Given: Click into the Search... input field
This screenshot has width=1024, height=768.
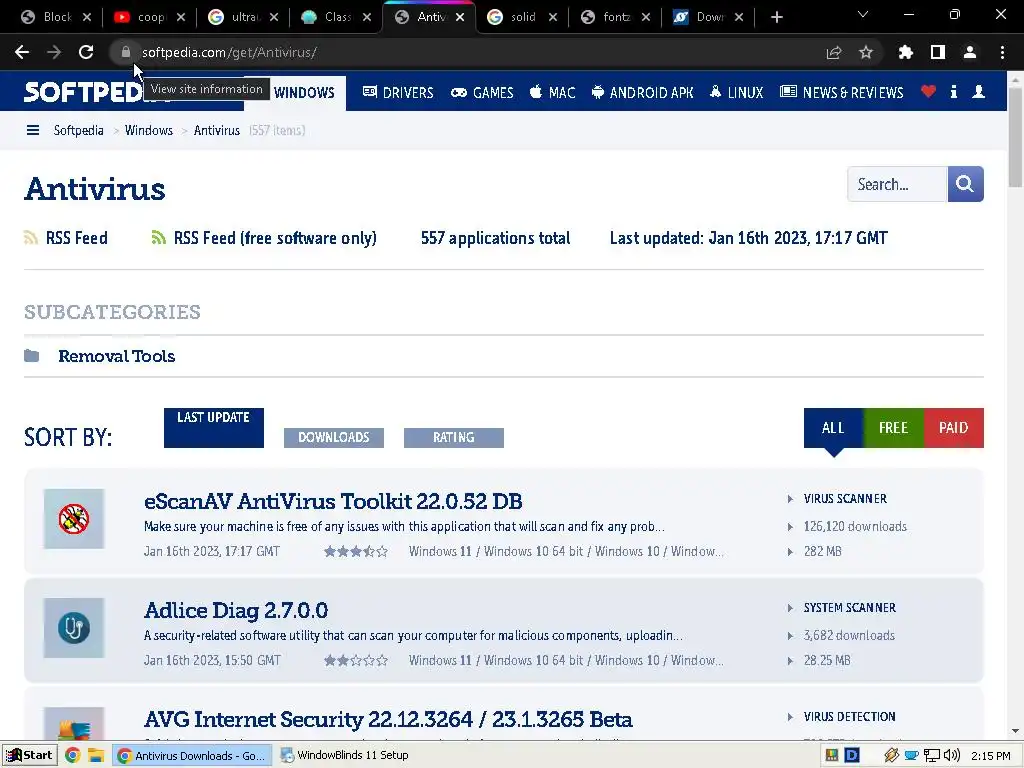Looking at the screenshot, I should click(x=897, y=184).
